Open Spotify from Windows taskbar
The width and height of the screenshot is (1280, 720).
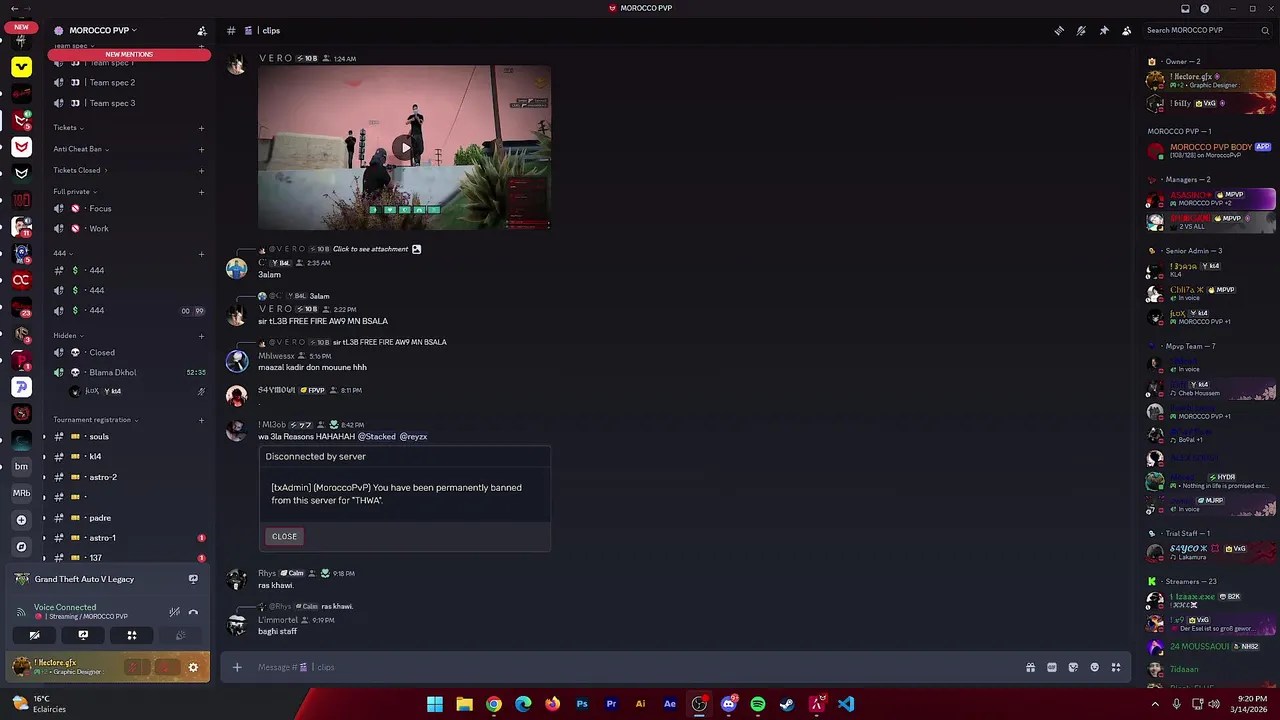click(758, 704)
